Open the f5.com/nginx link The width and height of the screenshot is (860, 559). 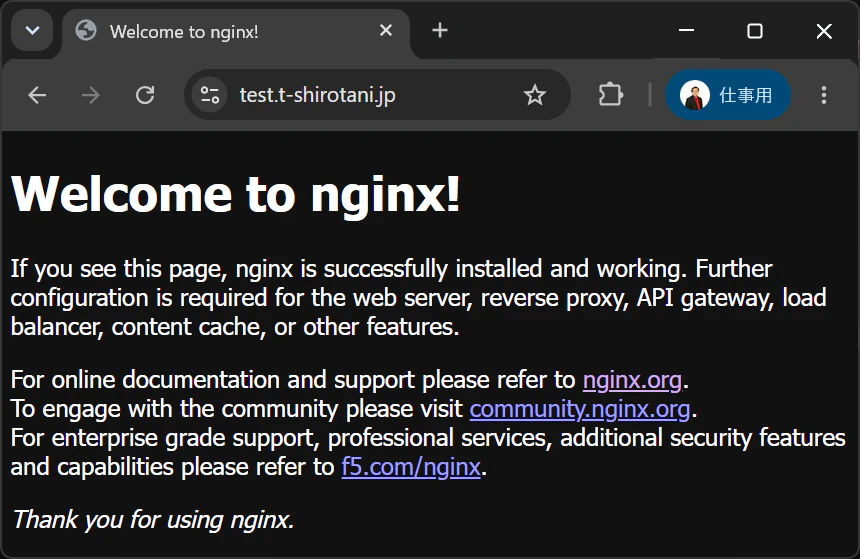pyautogui.click(x=411, y=467)
